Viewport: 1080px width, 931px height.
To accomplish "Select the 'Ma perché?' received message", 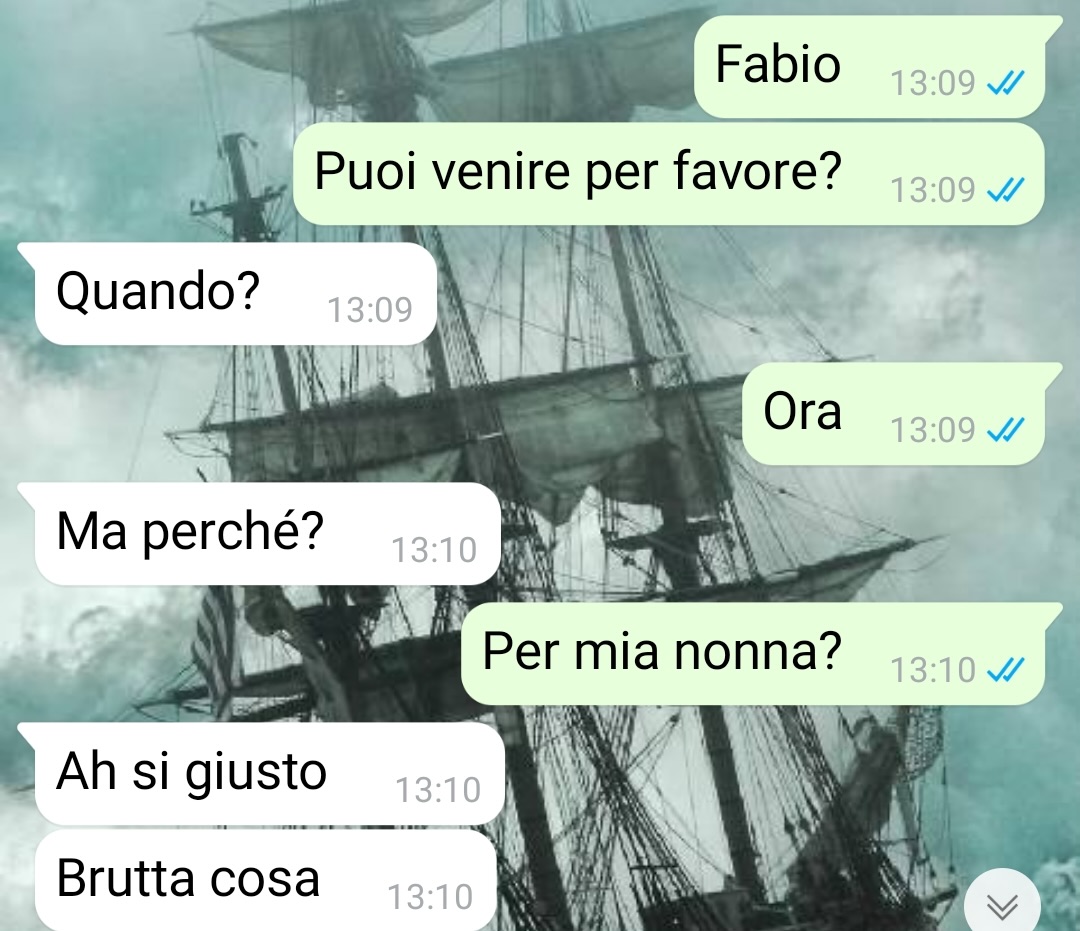I will click(x=259, y=534).
